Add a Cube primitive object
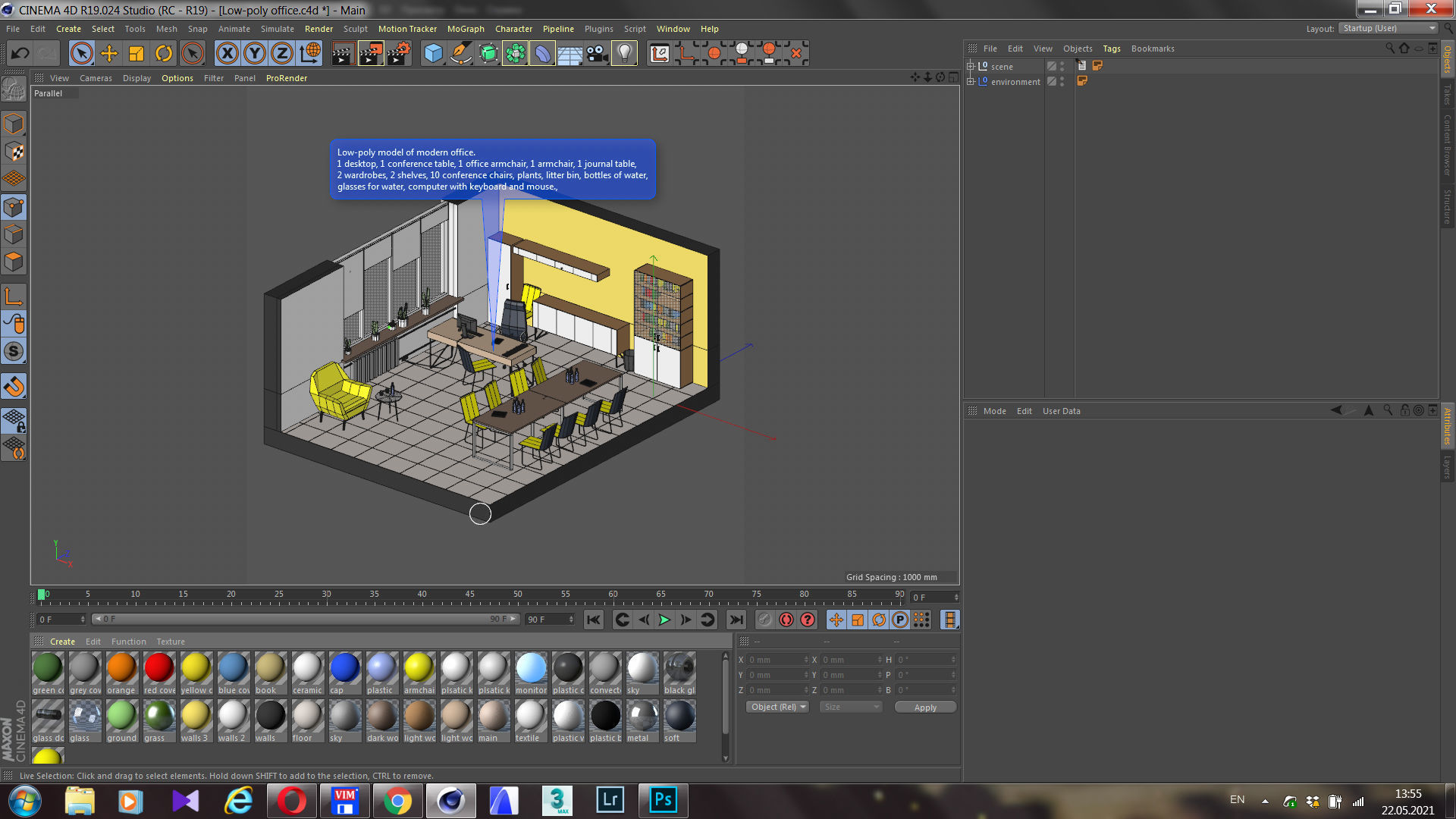Screen dimensions: 1456x819 (x=433, y=53)
